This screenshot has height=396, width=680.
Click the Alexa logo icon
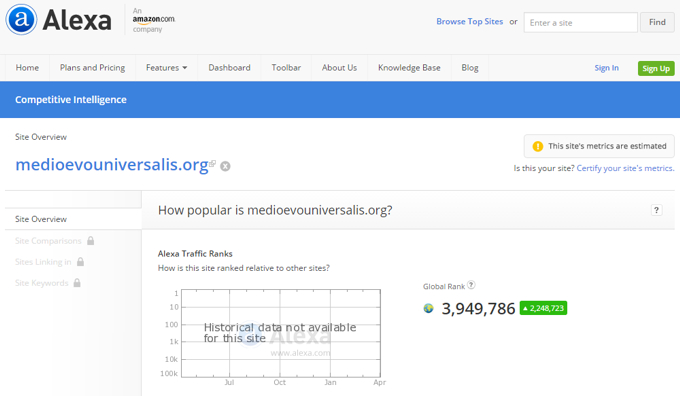click(21, 20)
